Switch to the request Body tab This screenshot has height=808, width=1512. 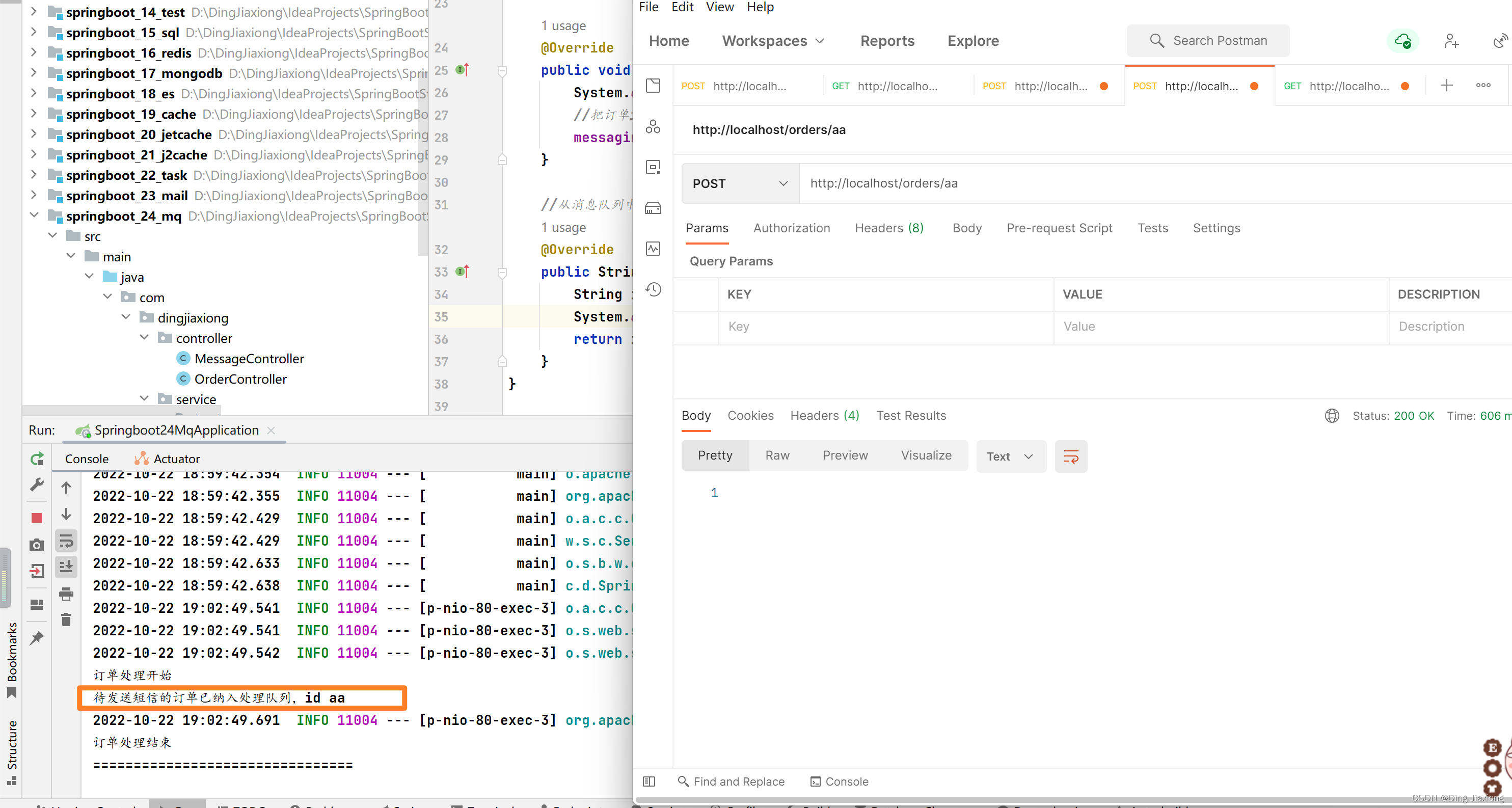[x=967, y=228]
